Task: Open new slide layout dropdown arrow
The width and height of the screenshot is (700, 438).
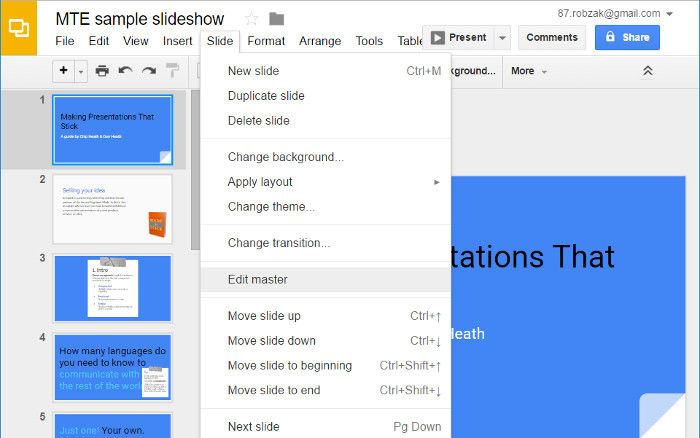Action: [81, 71]
